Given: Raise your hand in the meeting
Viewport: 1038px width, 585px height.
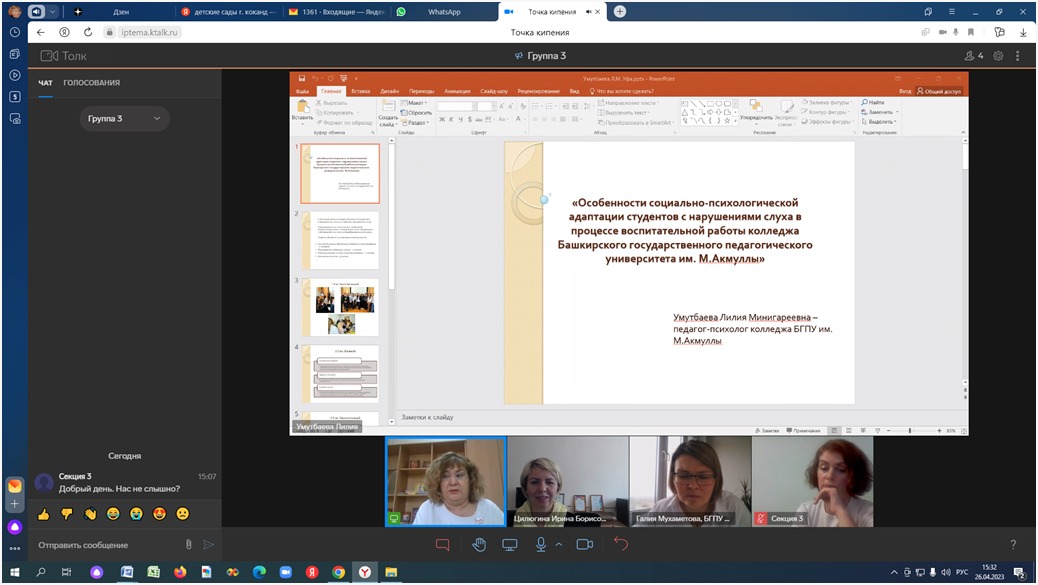Looking at the screenshot, I should click(478, 544).
